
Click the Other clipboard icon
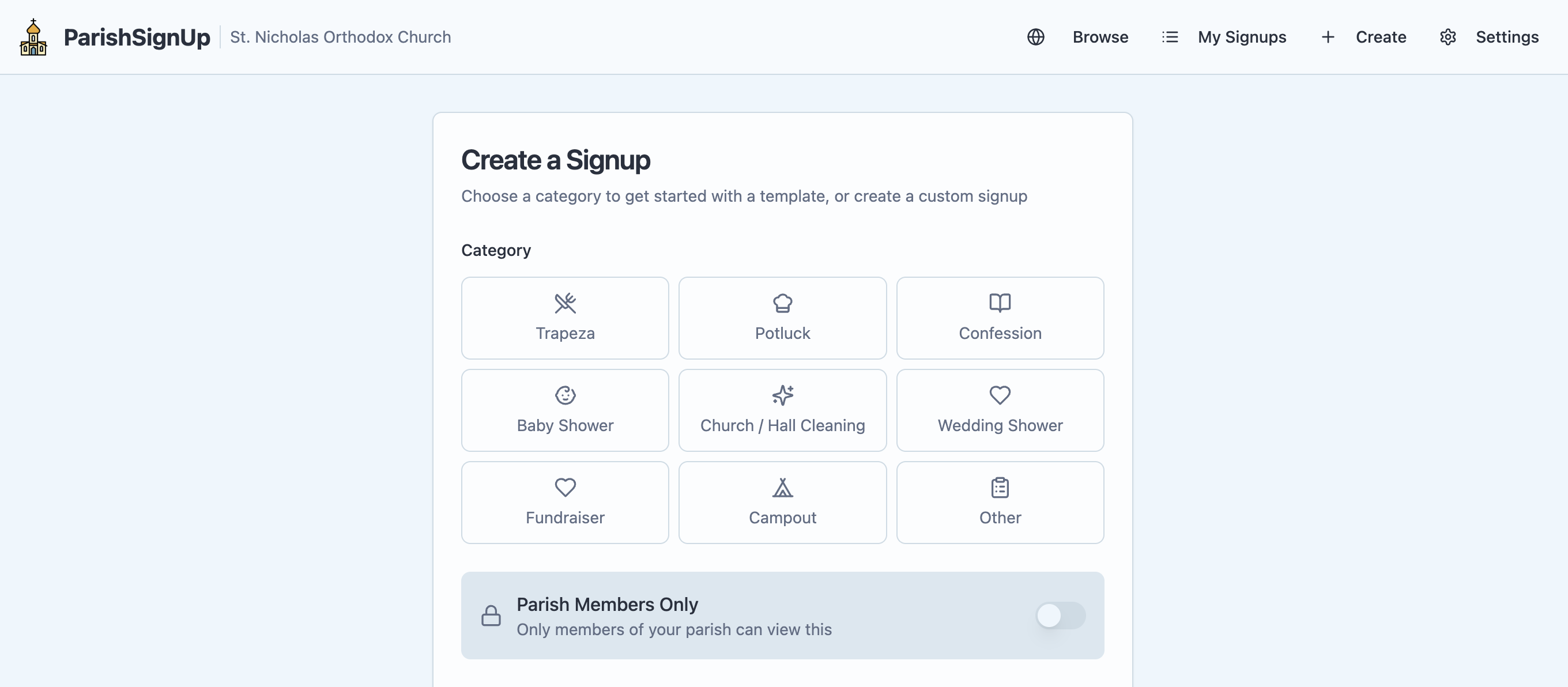(x=1000, y=488)
